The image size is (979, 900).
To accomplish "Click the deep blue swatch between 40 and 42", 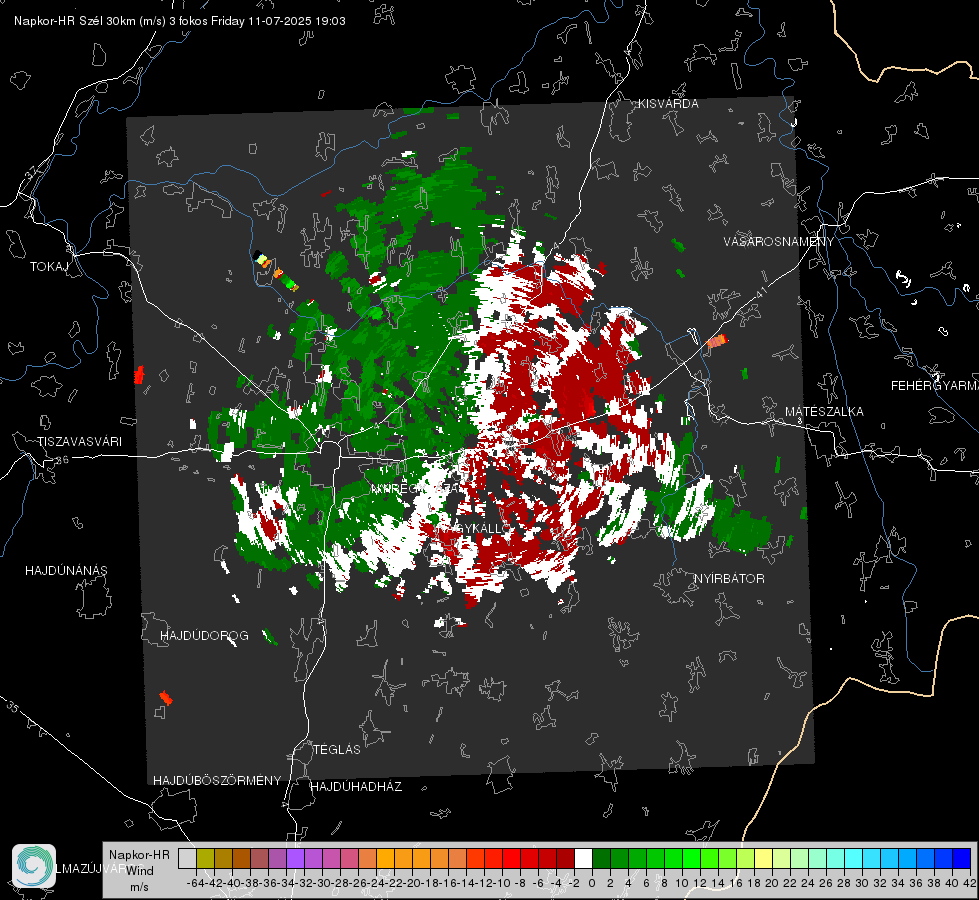I will [962, 859].
